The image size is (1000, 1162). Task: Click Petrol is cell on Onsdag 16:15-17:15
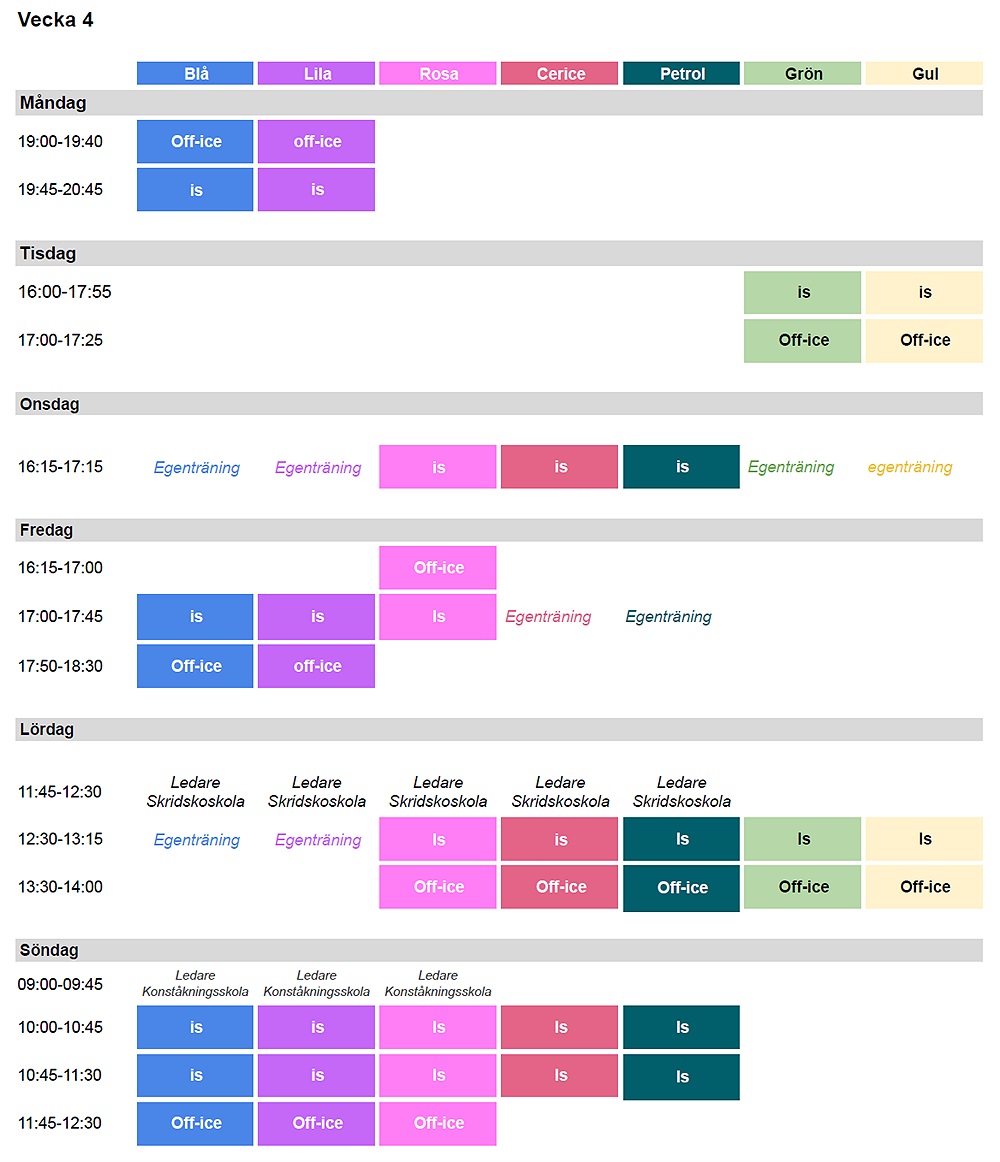click(681, 467)
